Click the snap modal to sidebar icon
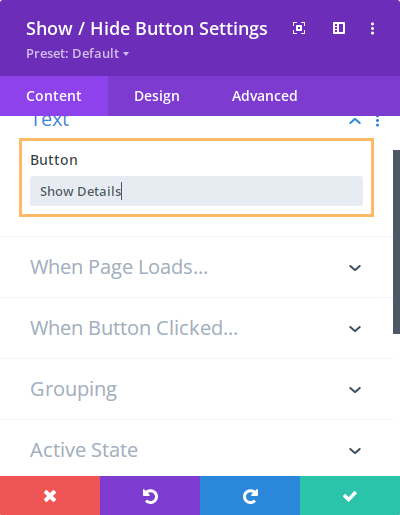Image resolution: width=400 pixels, height=515 pixels. point(339,28)
